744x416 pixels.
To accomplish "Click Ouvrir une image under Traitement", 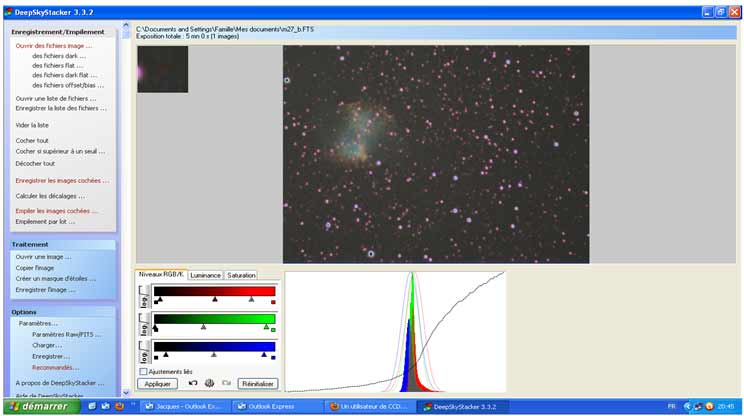I will click(44, 257).
